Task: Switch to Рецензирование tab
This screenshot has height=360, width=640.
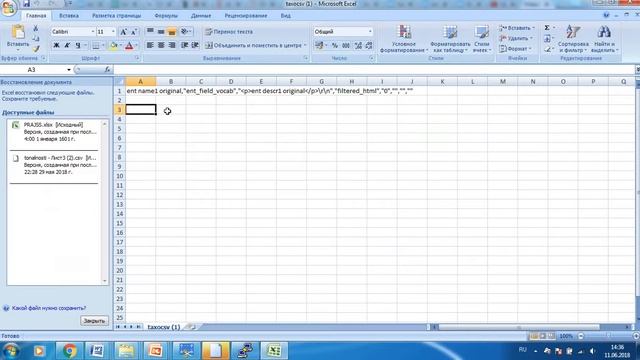Action: point(246,16)
